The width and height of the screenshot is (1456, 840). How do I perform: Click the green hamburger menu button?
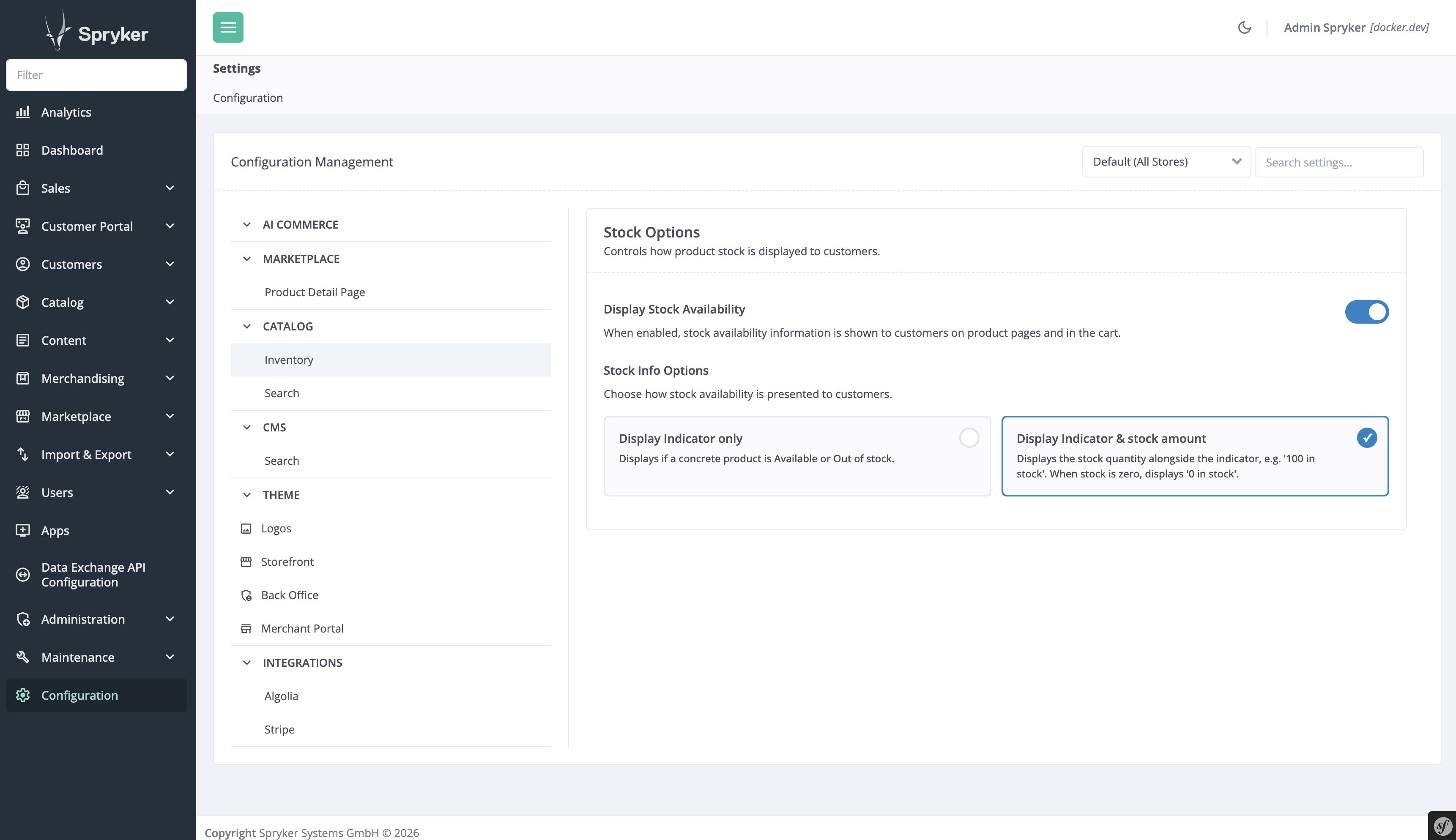228,27
